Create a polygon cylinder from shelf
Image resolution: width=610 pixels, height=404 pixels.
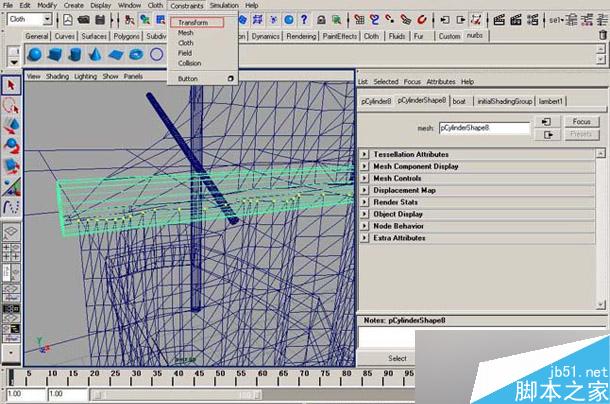[75, 54]
